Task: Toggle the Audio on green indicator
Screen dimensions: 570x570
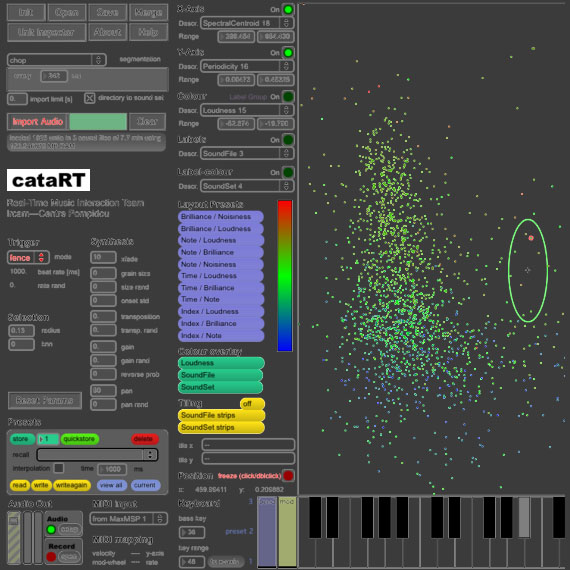Action: click(x=51, y=530)
